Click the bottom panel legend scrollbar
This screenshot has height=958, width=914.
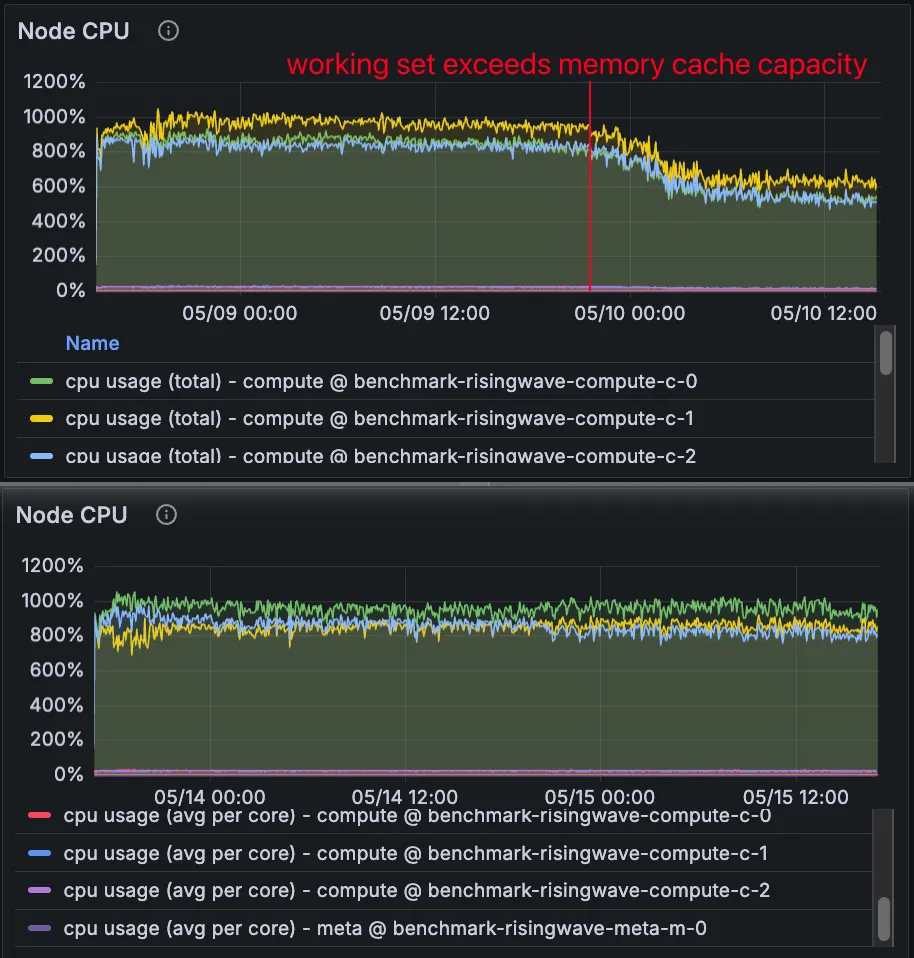tap(883, 919)
